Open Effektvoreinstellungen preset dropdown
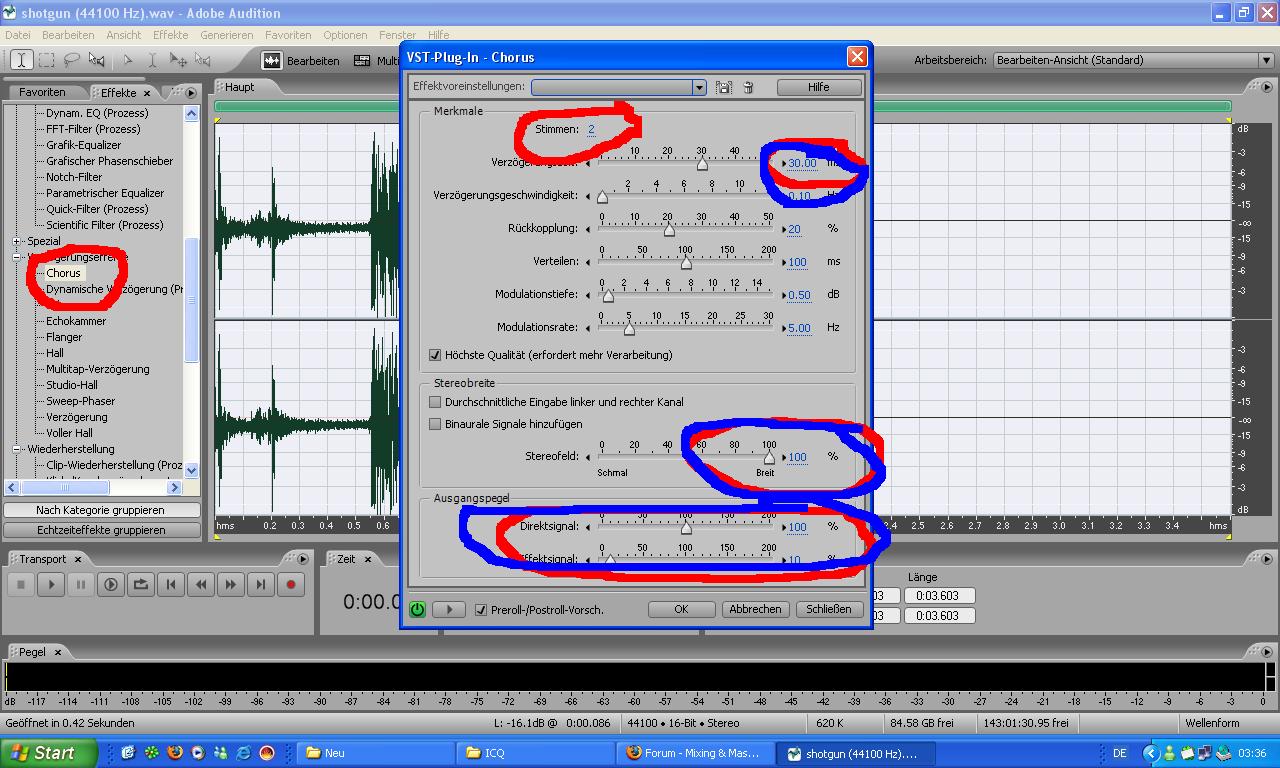Image resolution: width=1280 pixels, height=768 pixels. 699,88
